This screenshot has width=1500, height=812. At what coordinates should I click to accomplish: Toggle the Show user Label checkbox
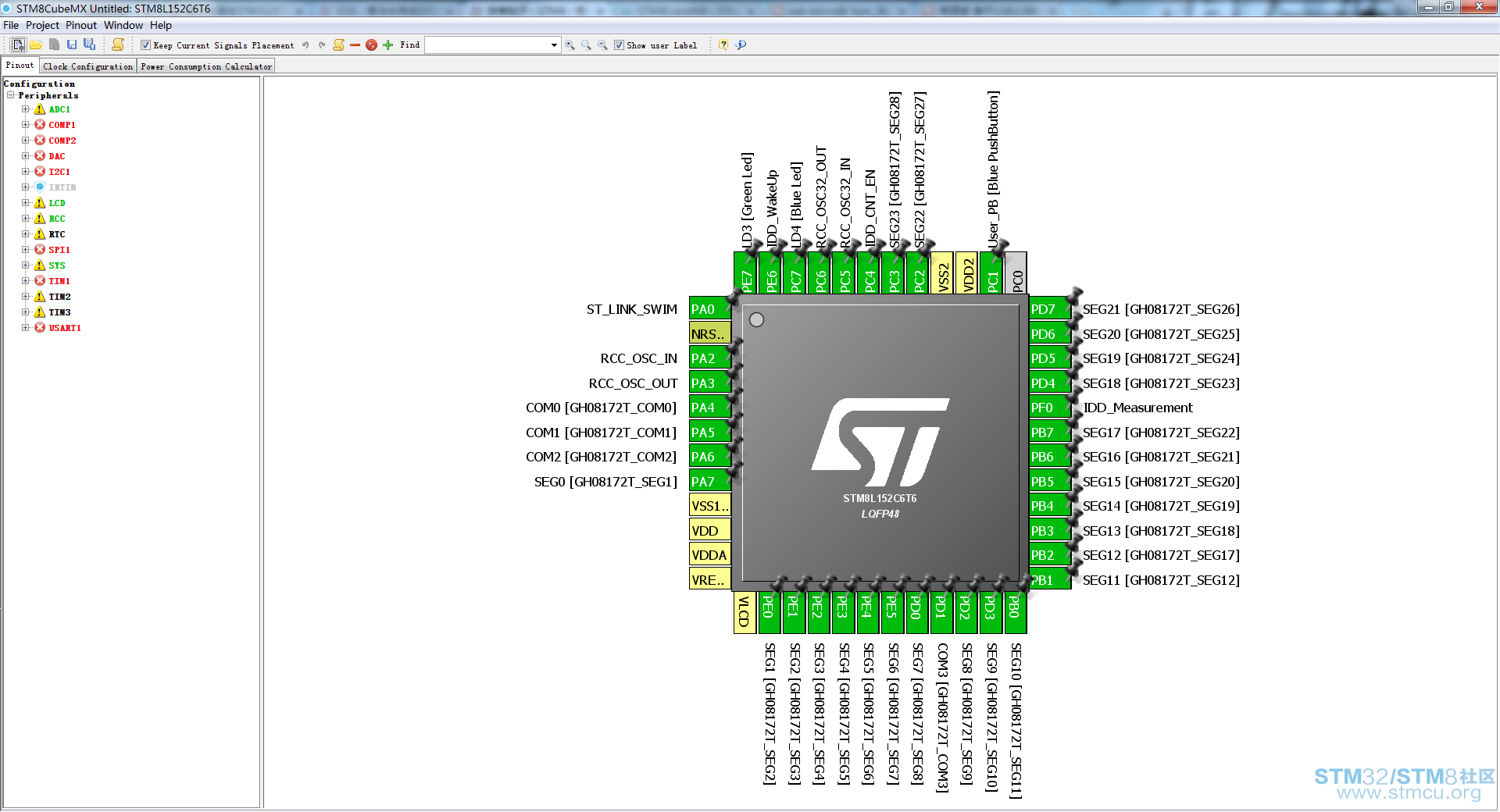(x=619, y=45)
